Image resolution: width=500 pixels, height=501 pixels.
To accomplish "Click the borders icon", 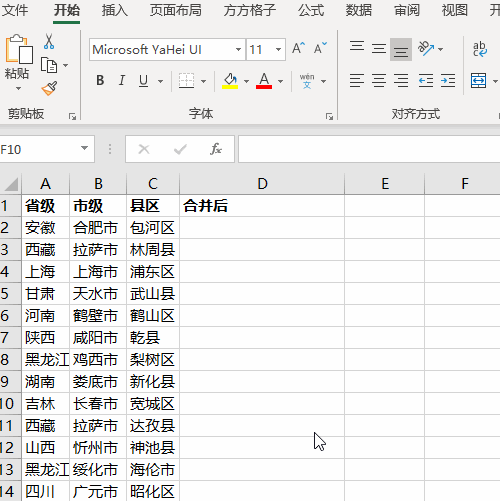I will point(186,81).
